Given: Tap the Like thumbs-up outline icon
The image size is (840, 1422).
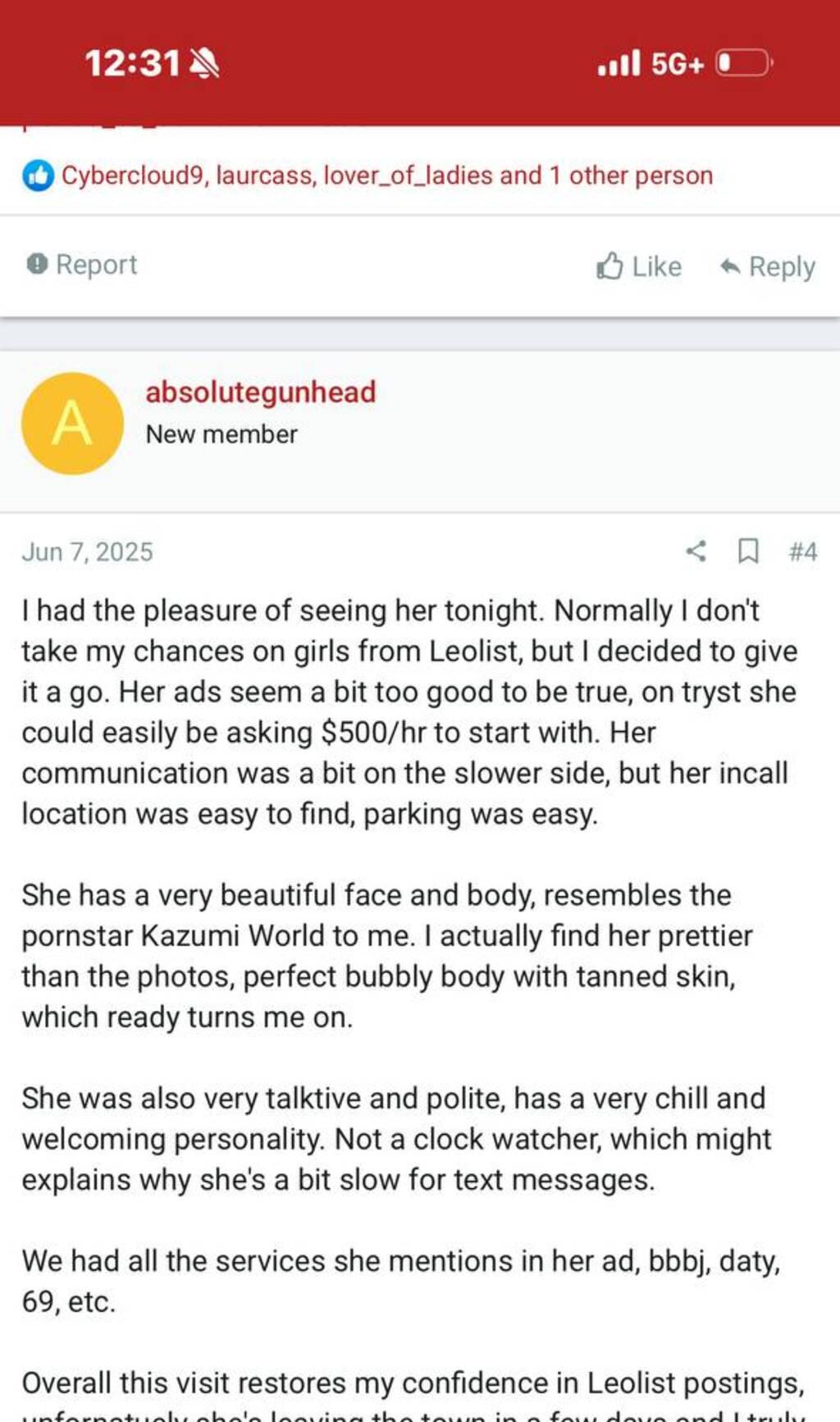Looking at the screenshot, I should 609,266.
